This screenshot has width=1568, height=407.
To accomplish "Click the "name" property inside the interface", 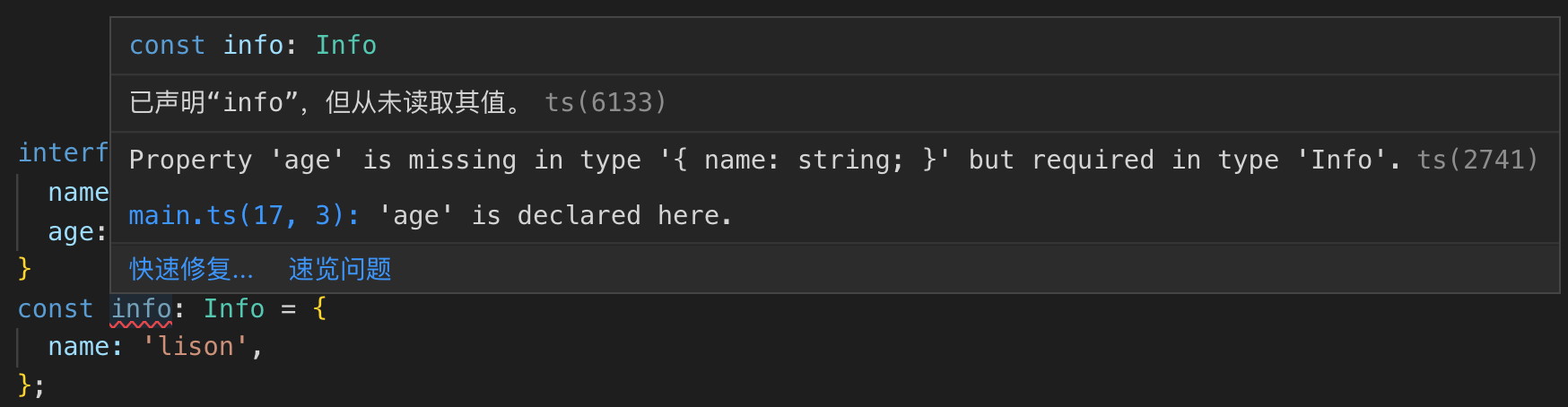I will [x=78, y=193].
